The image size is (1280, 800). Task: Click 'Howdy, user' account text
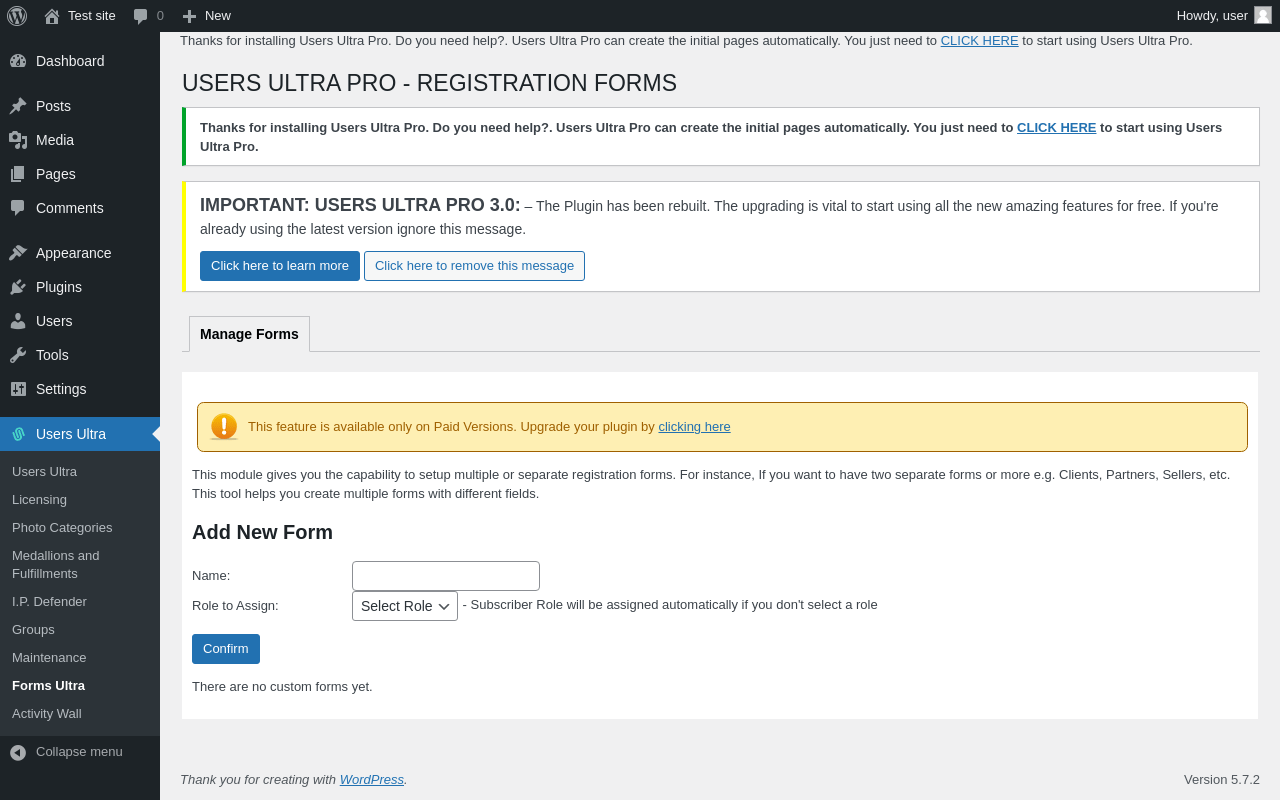point(1212,16)
